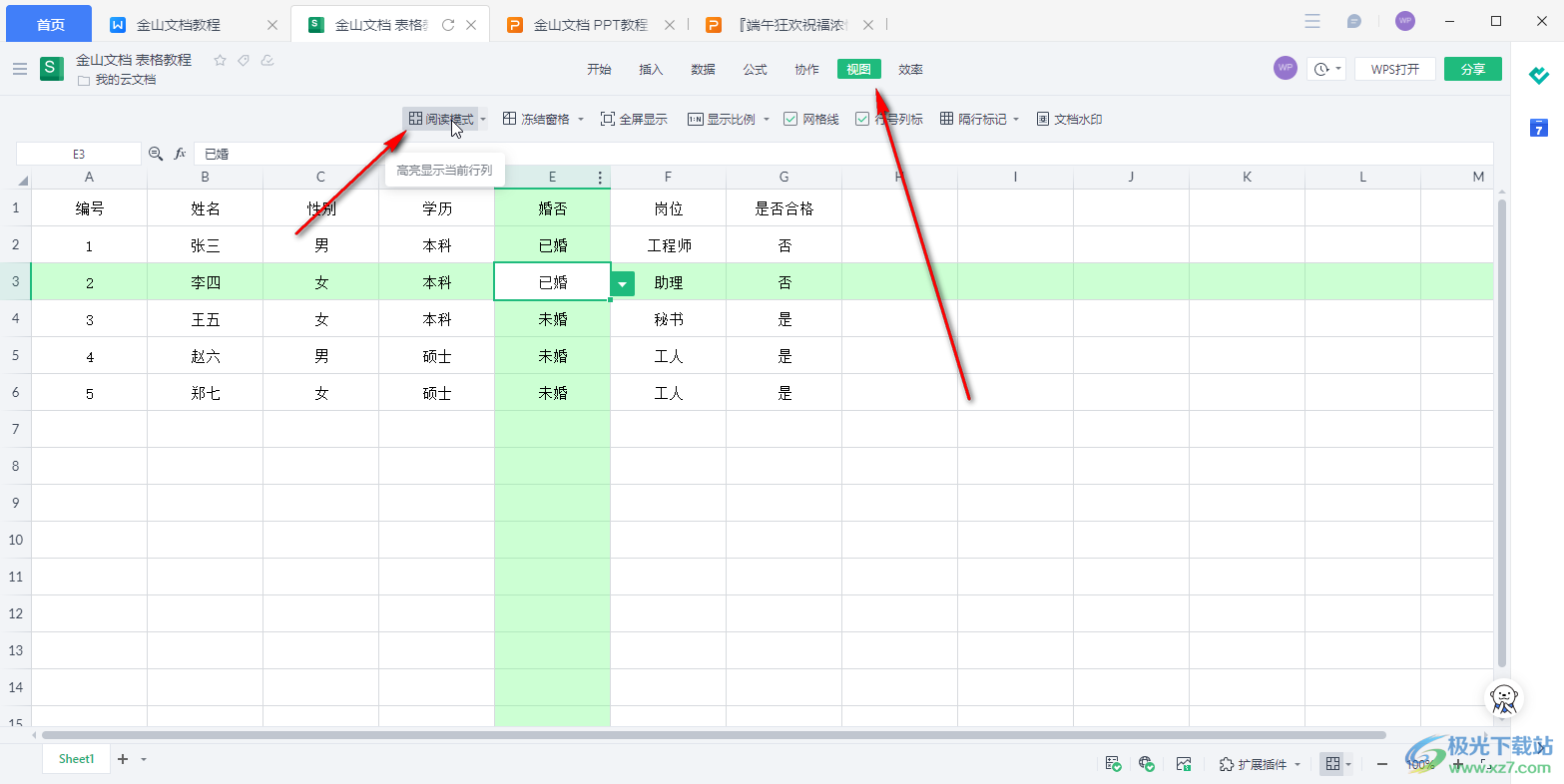
Task: Expand the sheet list arrow beside plus
Action: pyautogui.click(x=144, y=759)
